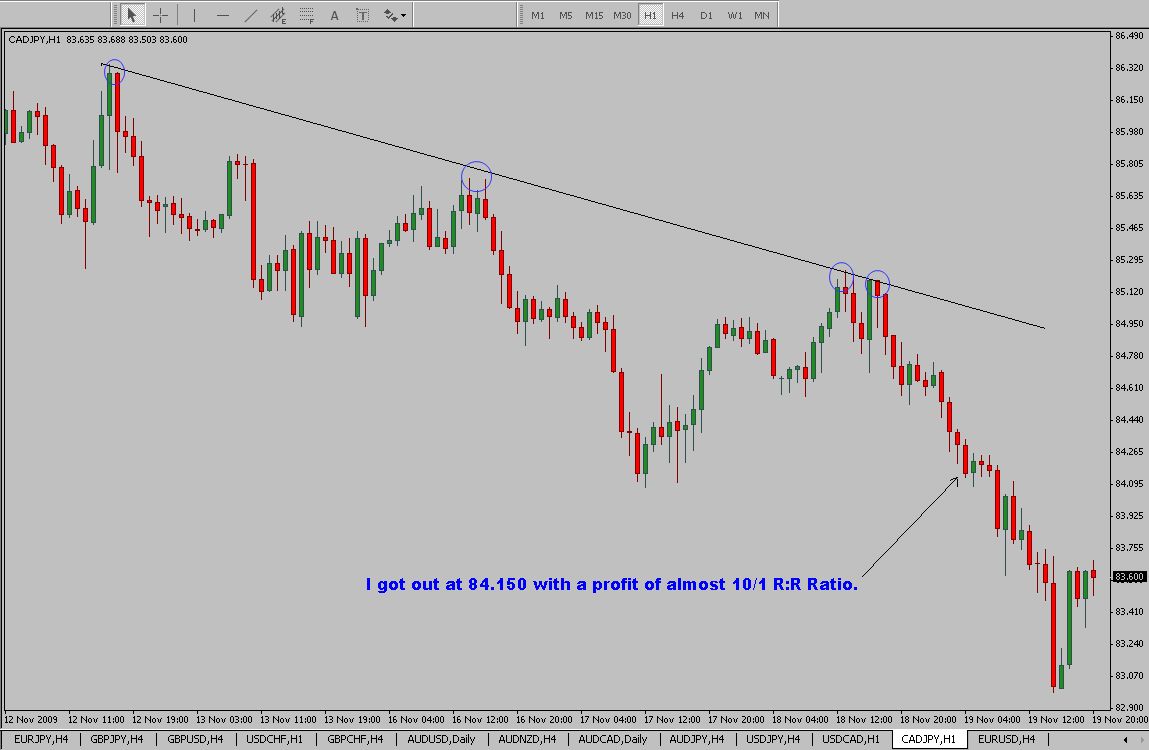Go to the USDCAD,H1 tab

point(850,739)
